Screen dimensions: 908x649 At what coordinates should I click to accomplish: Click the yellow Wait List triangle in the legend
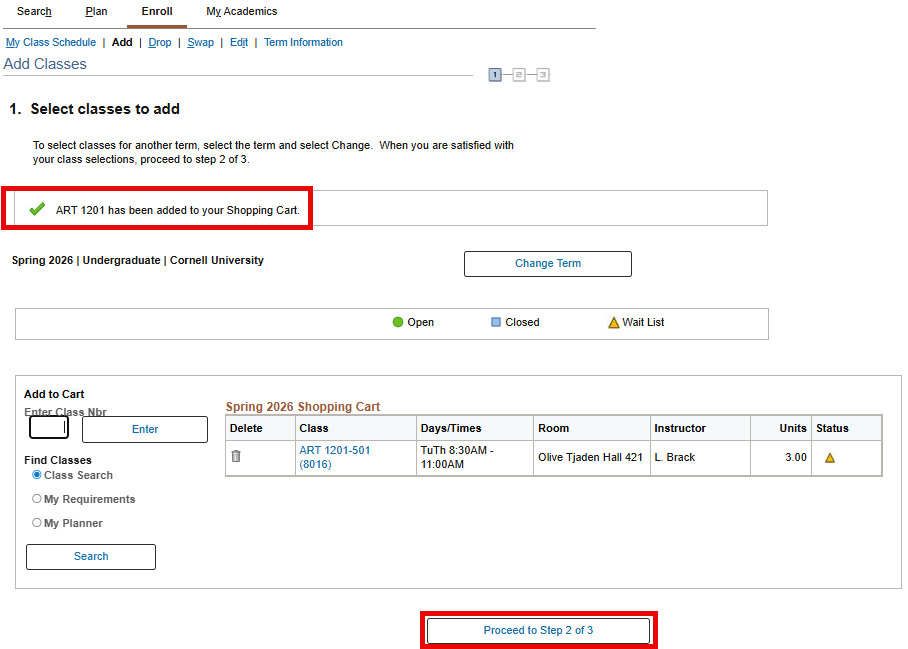click(x=614, y=322)
